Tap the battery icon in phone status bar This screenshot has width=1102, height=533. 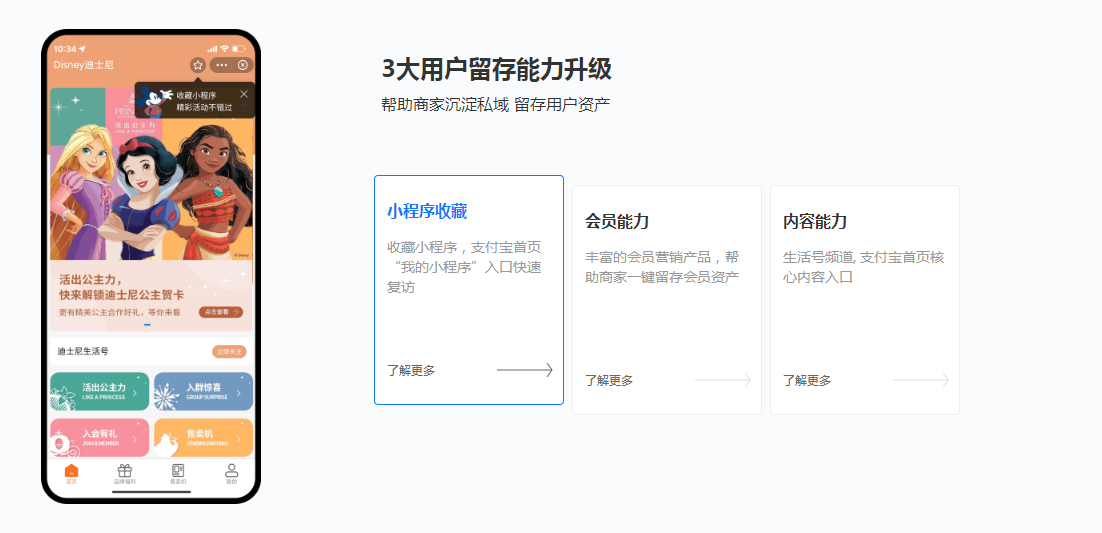click(239, 49)
